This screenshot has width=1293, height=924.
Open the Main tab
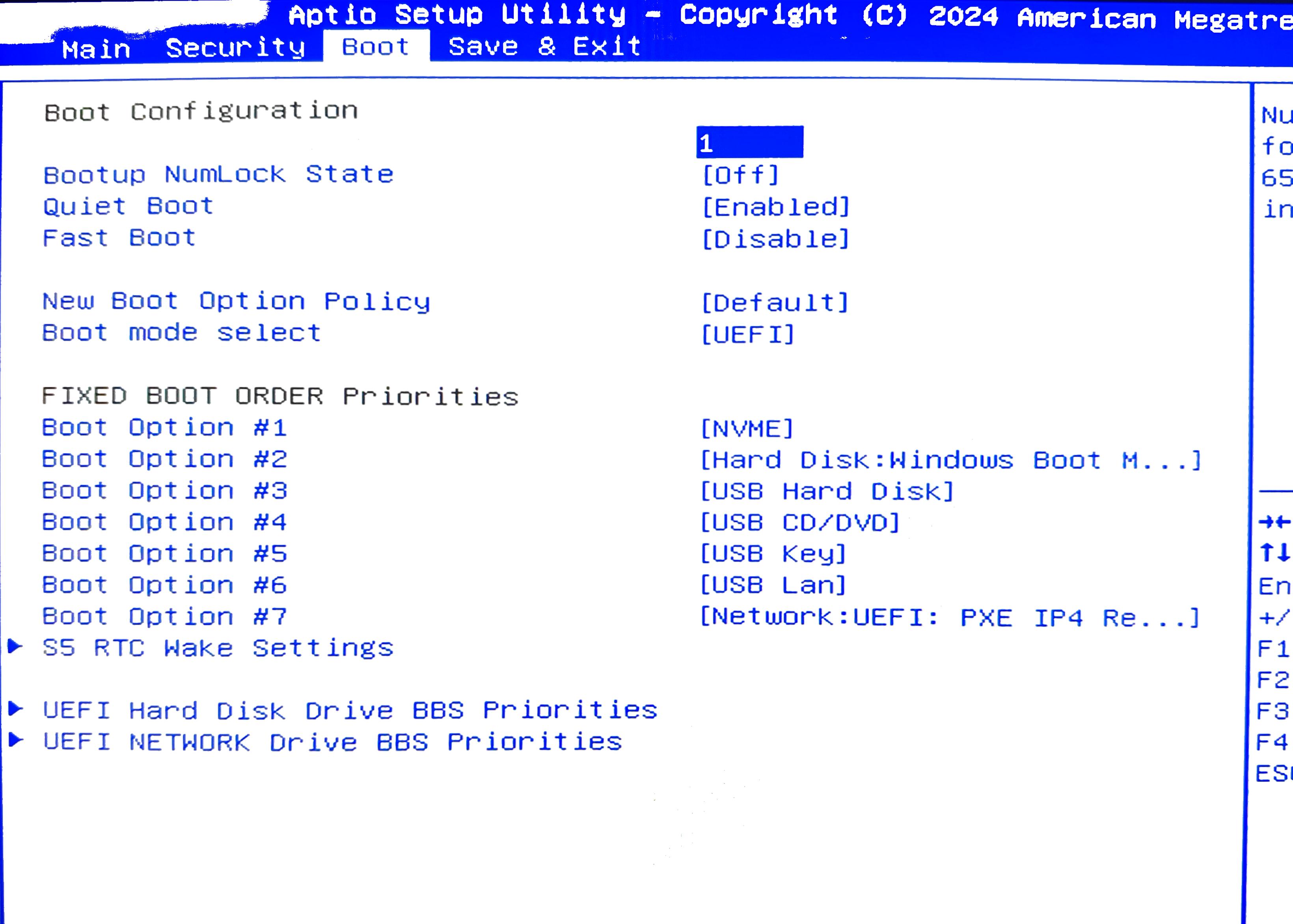[96, 49]
